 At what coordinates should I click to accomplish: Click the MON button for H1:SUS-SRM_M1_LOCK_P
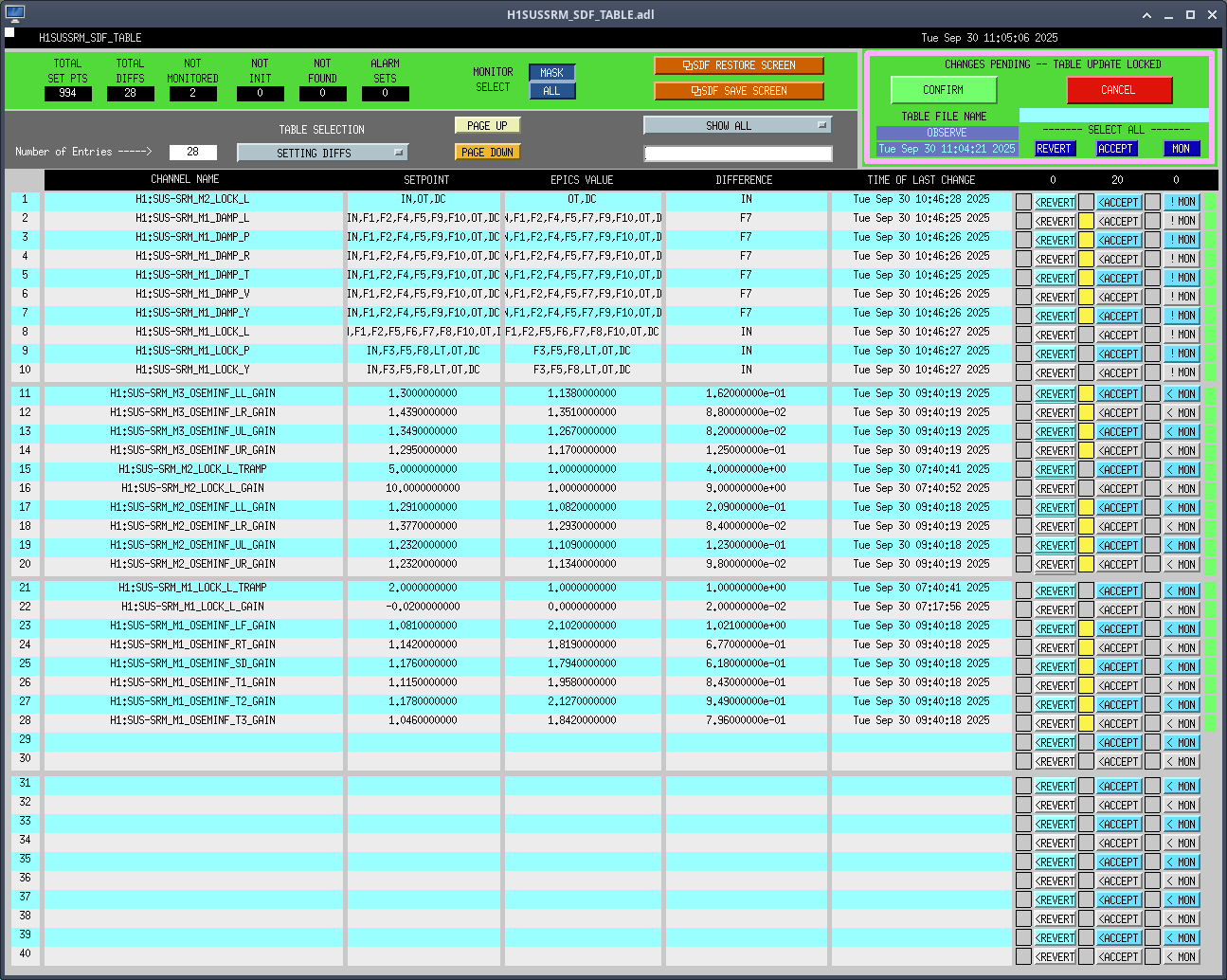point(1182,354)
